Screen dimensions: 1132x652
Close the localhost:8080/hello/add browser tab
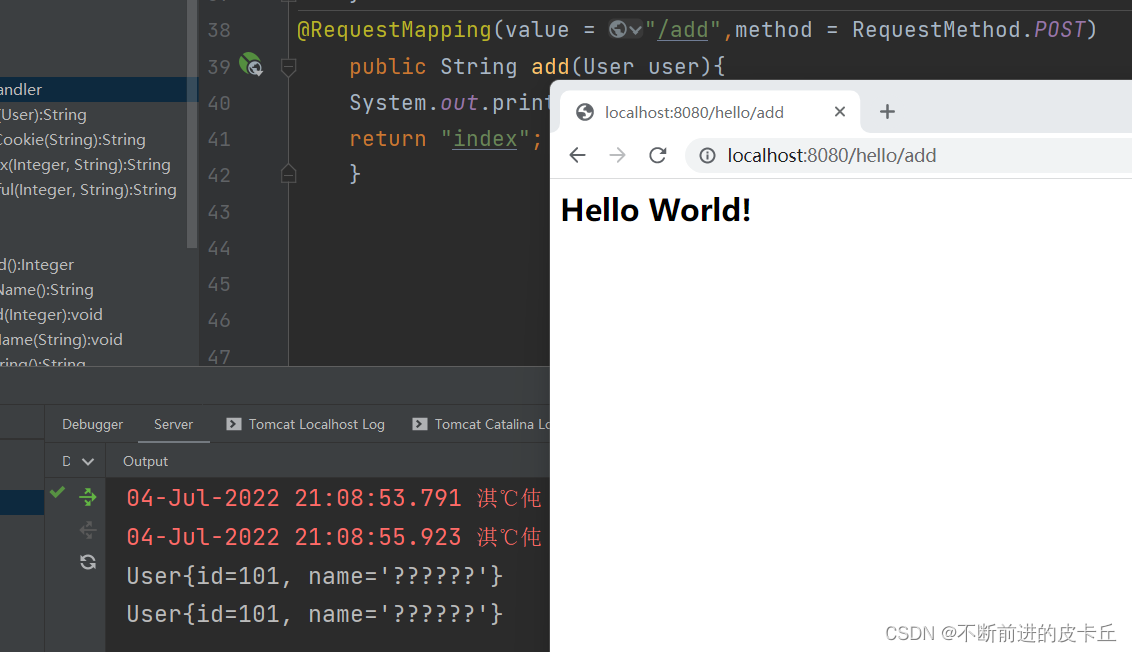pos(840,112)
